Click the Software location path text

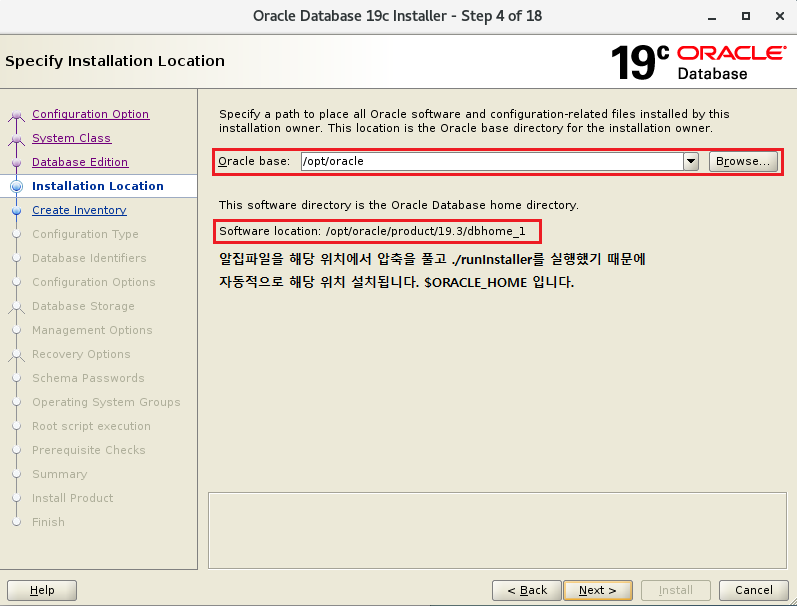[x=372, y=231]
